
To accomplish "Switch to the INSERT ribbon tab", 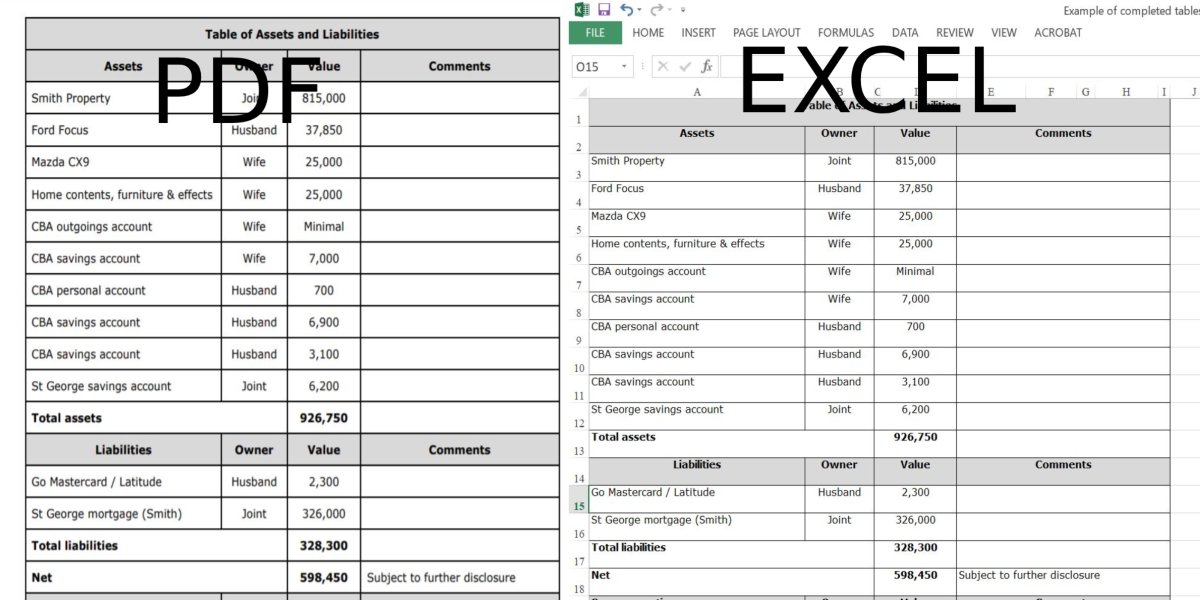I will coord(698,33).
